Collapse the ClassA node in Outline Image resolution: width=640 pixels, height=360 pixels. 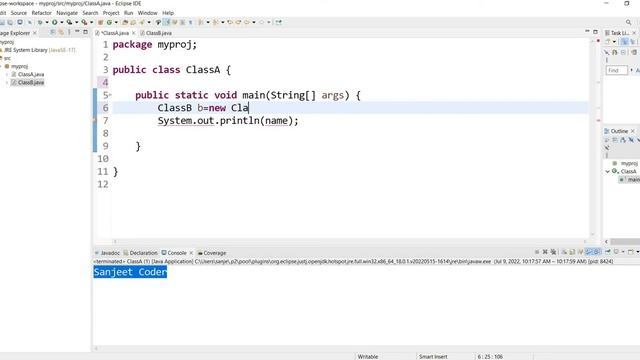click(x=607, y=171)
